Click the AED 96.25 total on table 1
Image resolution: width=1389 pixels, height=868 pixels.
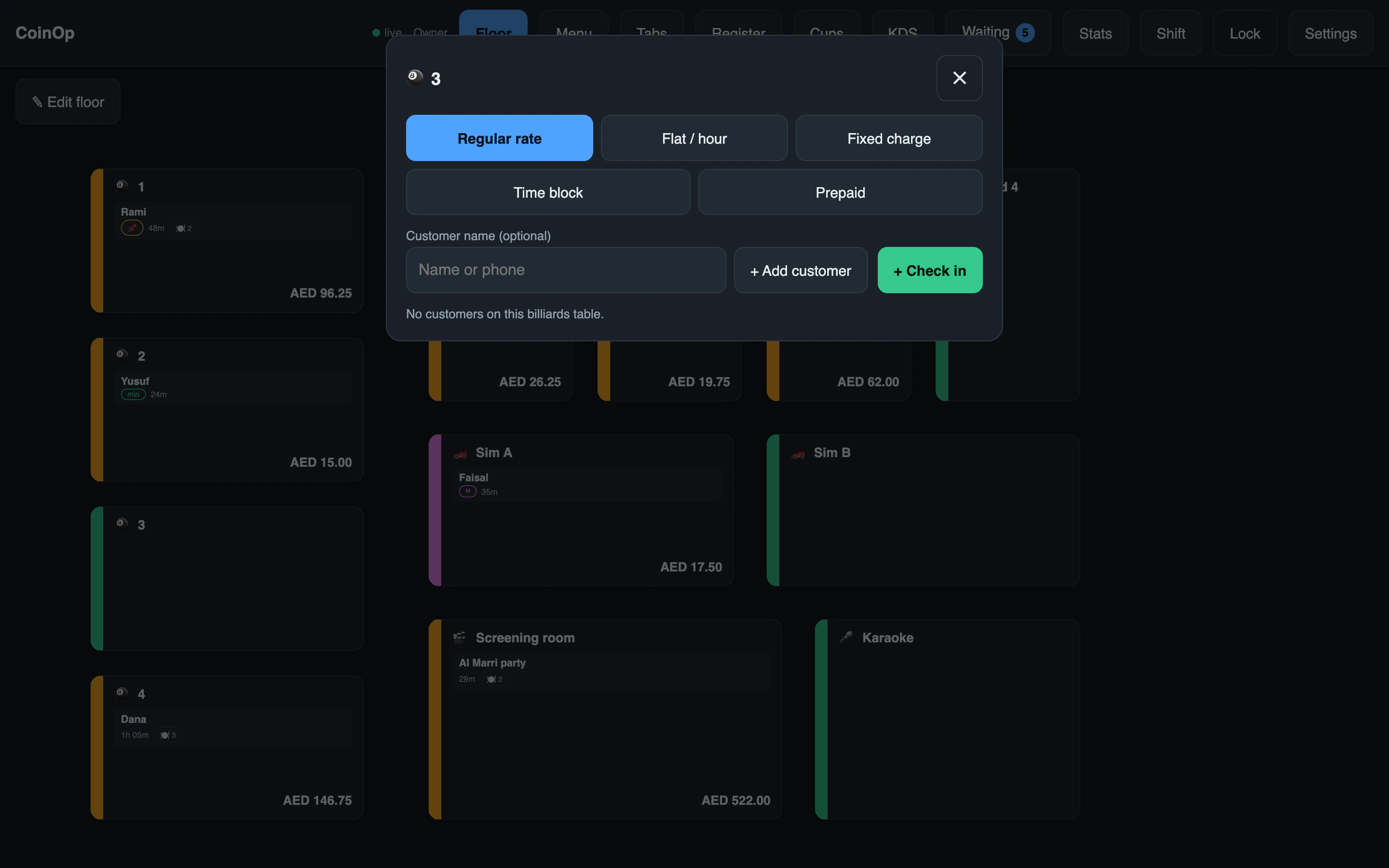(x=321, y=293)
